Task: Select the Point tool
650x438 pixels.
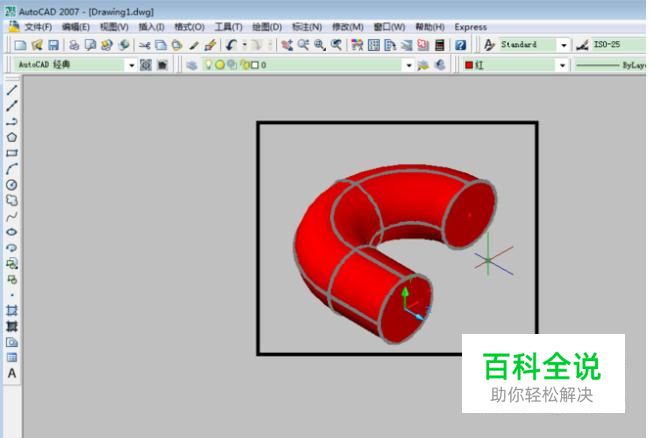Action: (x=12, y=295)
